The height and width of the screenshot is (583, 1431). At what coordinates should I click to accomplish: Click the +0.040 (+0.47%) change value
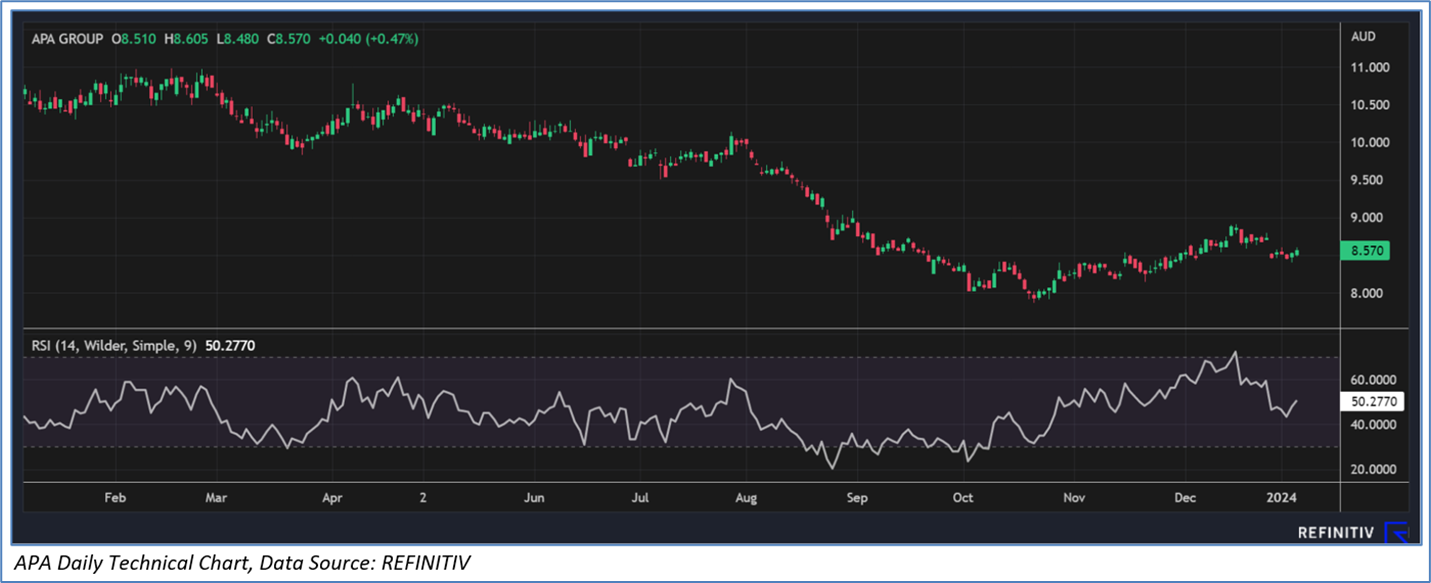click(x=369, y=39)
